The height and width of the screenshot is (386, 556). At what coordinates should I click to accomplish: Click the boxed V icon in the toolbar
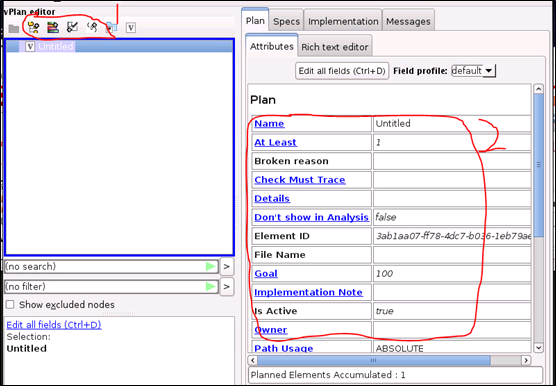tap(131, 27)
